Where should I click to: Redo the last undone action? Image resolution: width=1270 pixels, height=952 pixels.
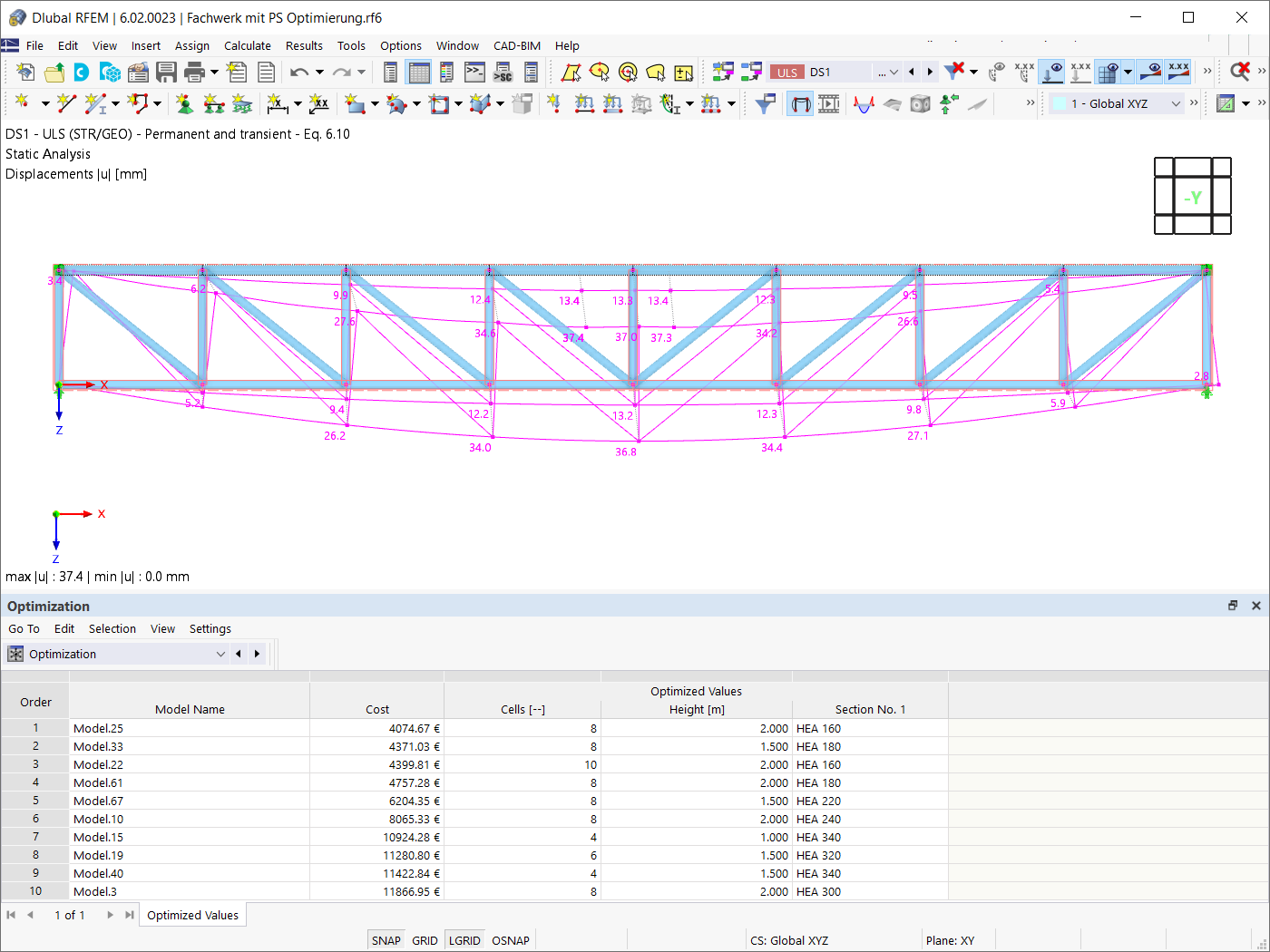pyautogui.click(x=341, y=73)
